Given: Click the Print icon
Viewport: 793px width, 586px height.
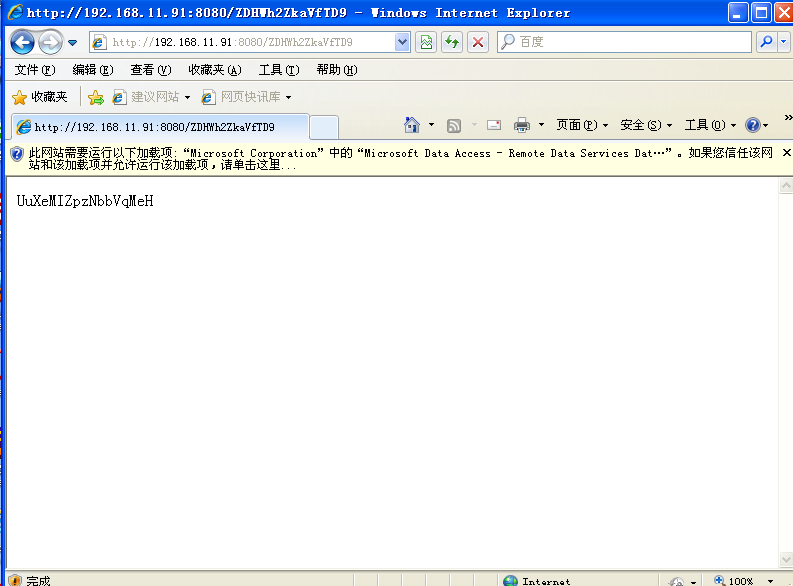Looking at the screenshot, I should 521,125.
